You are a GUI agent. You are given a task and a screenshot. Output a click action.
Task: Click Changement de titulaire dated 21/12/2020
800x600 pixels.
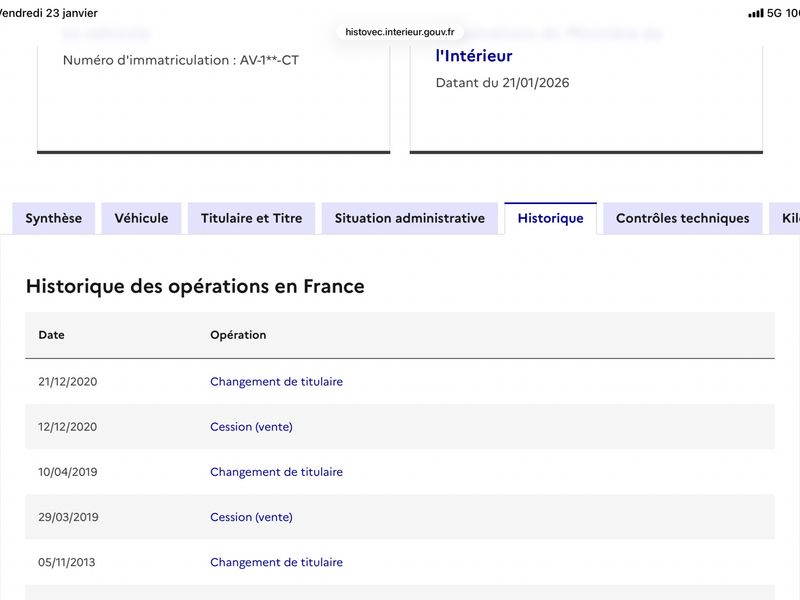pos(277,382)
